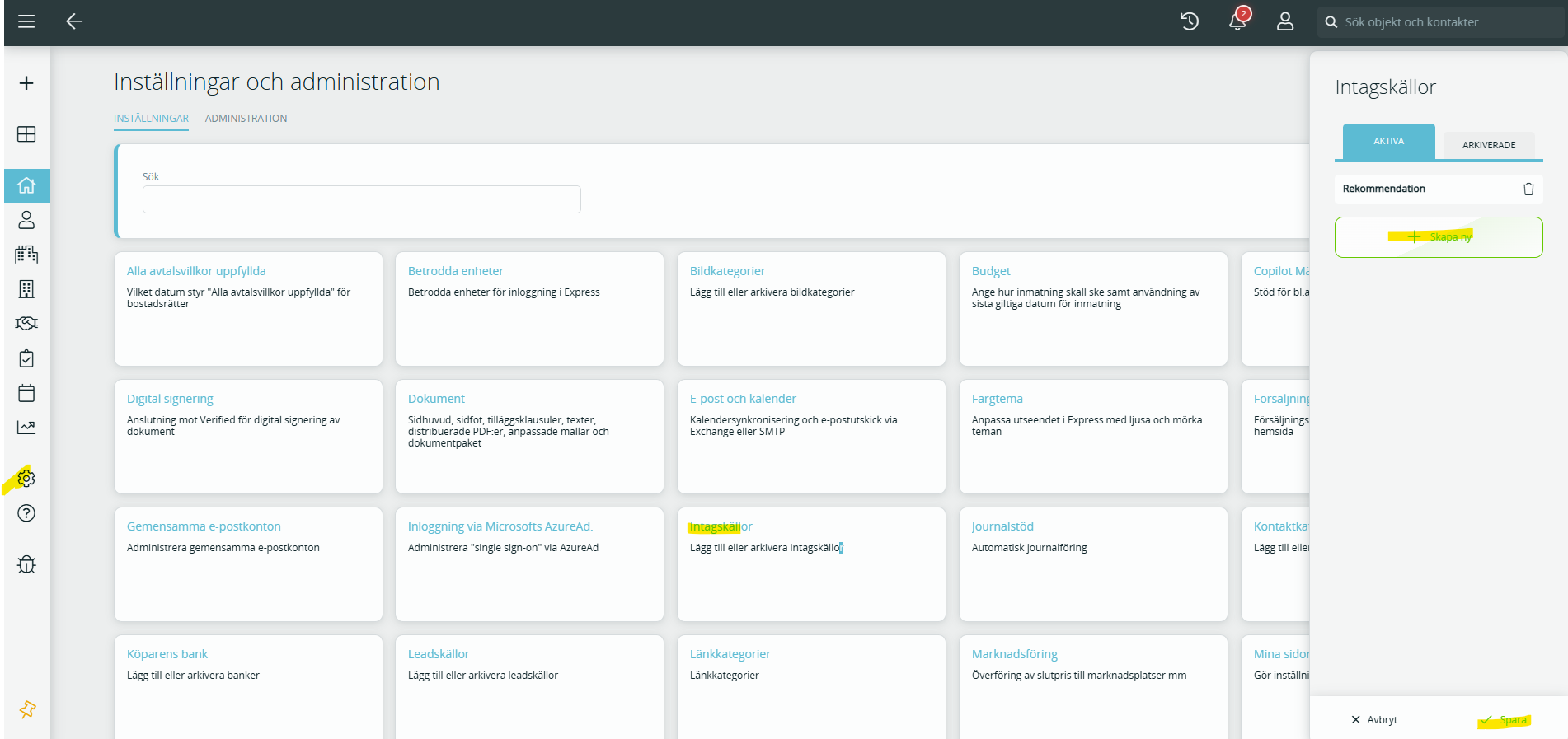Click Avbryt to cancel
Screen dimensions: 1568x739
click(1374, 720)
